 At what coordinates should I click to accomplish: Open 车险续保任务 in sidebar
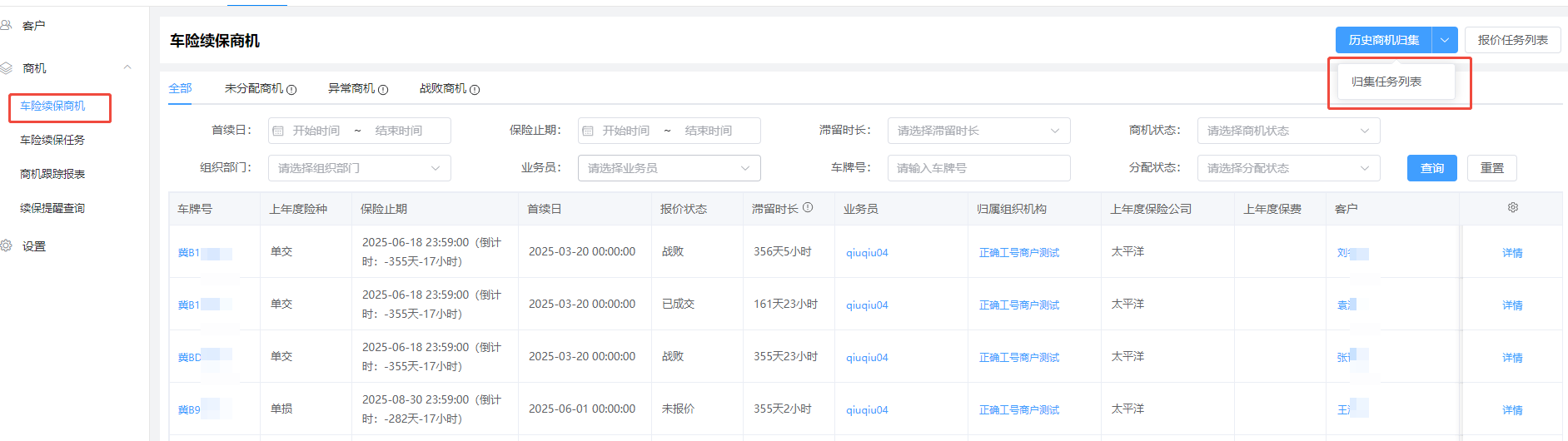click(x=52, y=140)
